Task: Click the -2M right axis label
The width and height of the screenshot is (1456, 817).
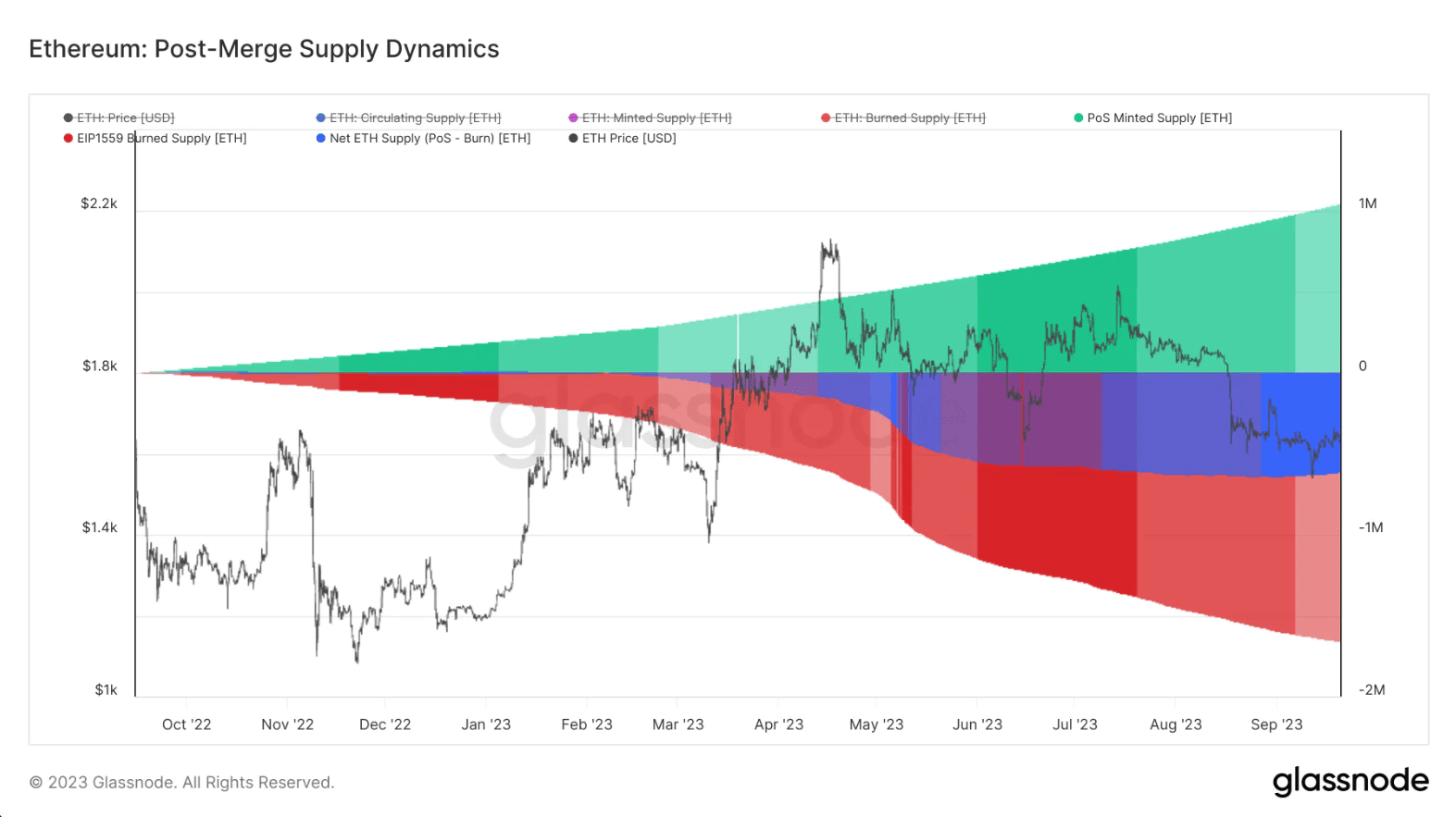Action: tap(1372, 689)
